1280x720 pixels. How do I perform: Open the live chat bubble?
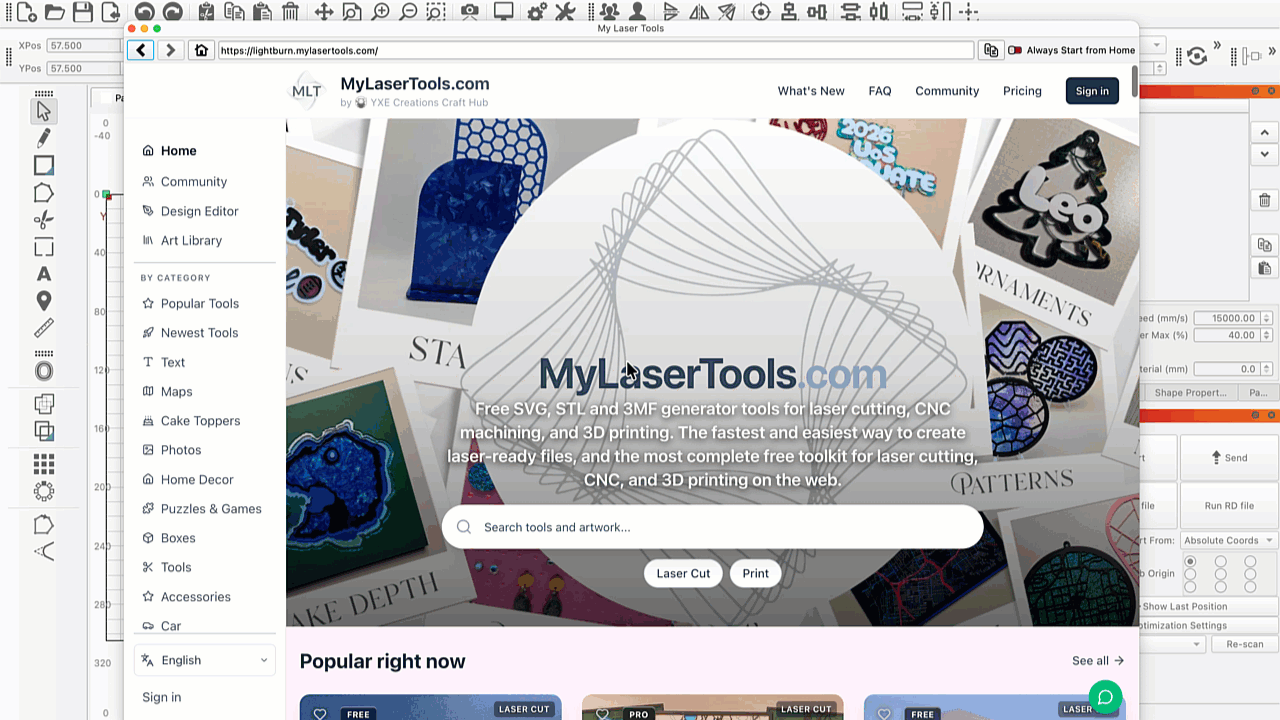(1105, 697)
